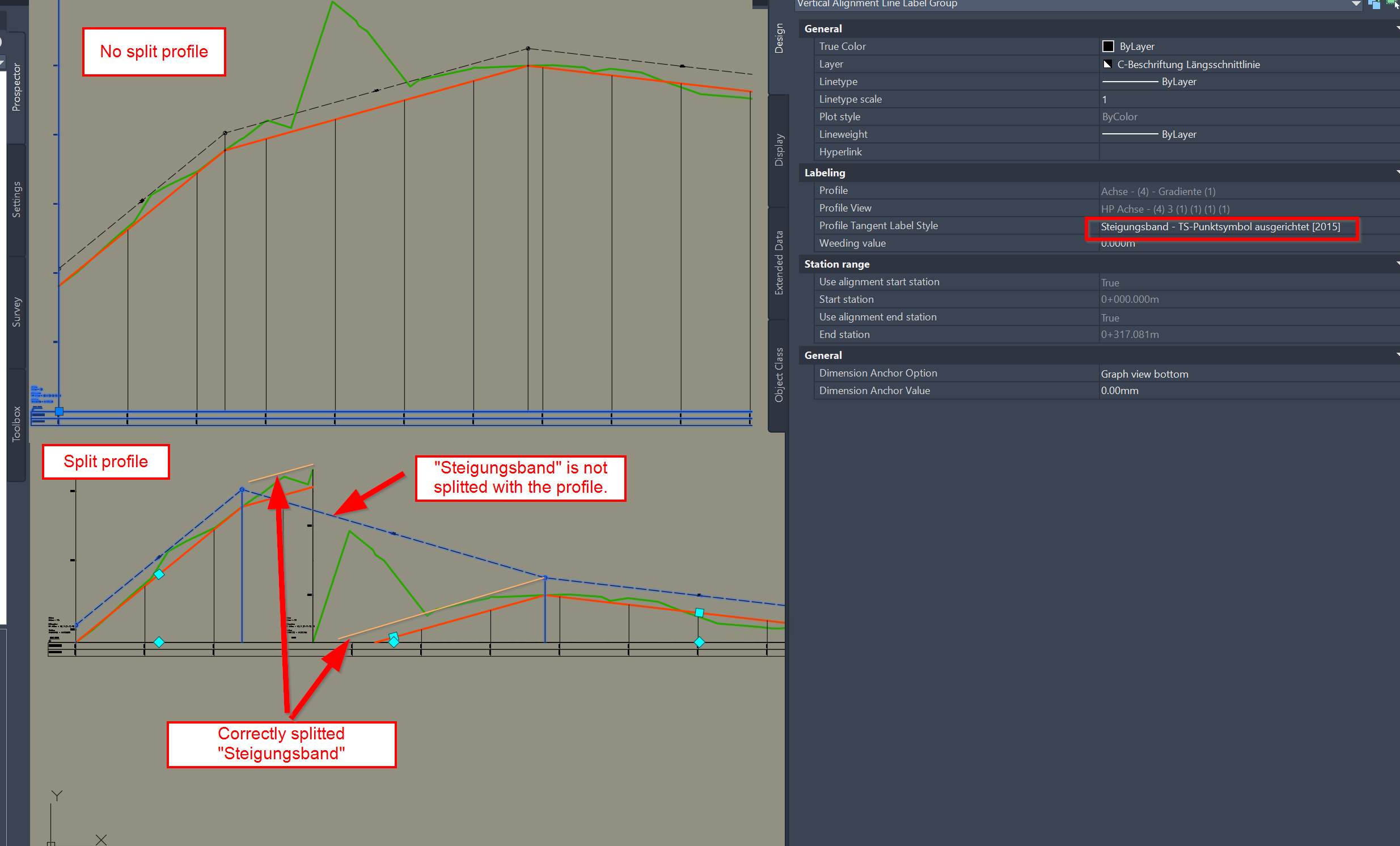Open the Extended Data tab
1400x846 pixels.
(x=779, y=263)
